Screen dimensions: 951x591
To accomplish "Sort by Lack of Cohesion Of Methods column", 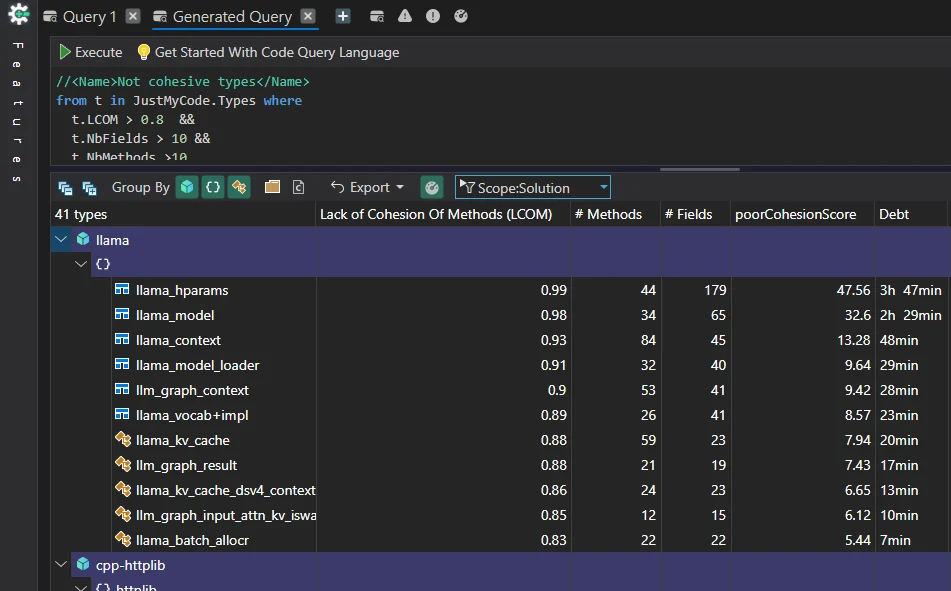I will [x=443, y=214].
